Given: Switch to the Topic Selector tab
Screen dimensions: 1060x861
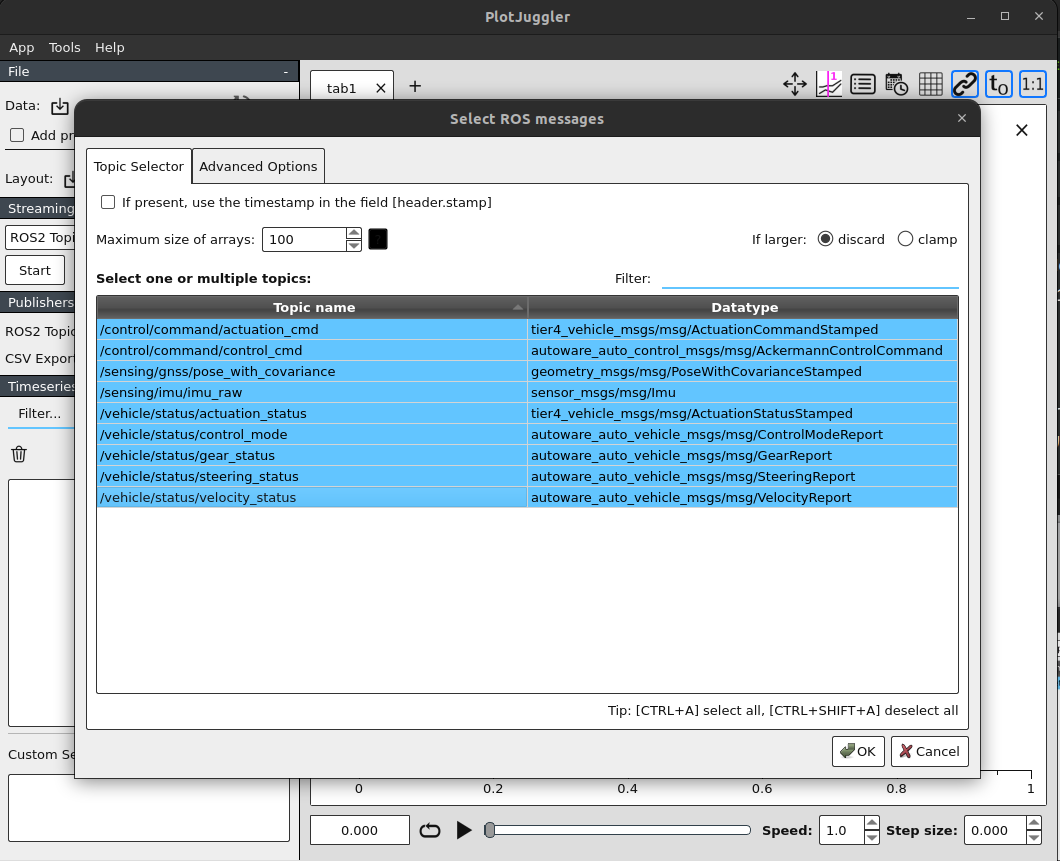Looking at the screenshot, I should [139, 166].
